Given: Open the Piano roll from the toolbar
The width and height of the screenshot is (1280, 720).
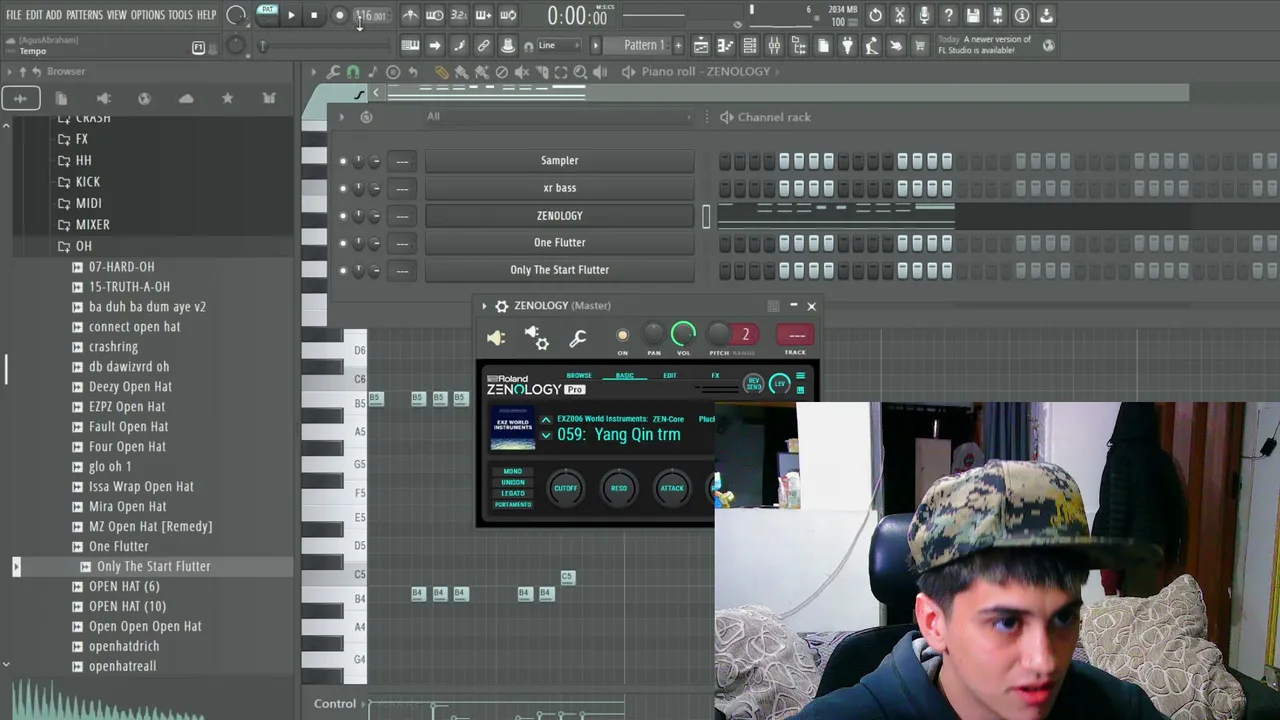Looking at the screenshot, I should [x=725, y=46].
